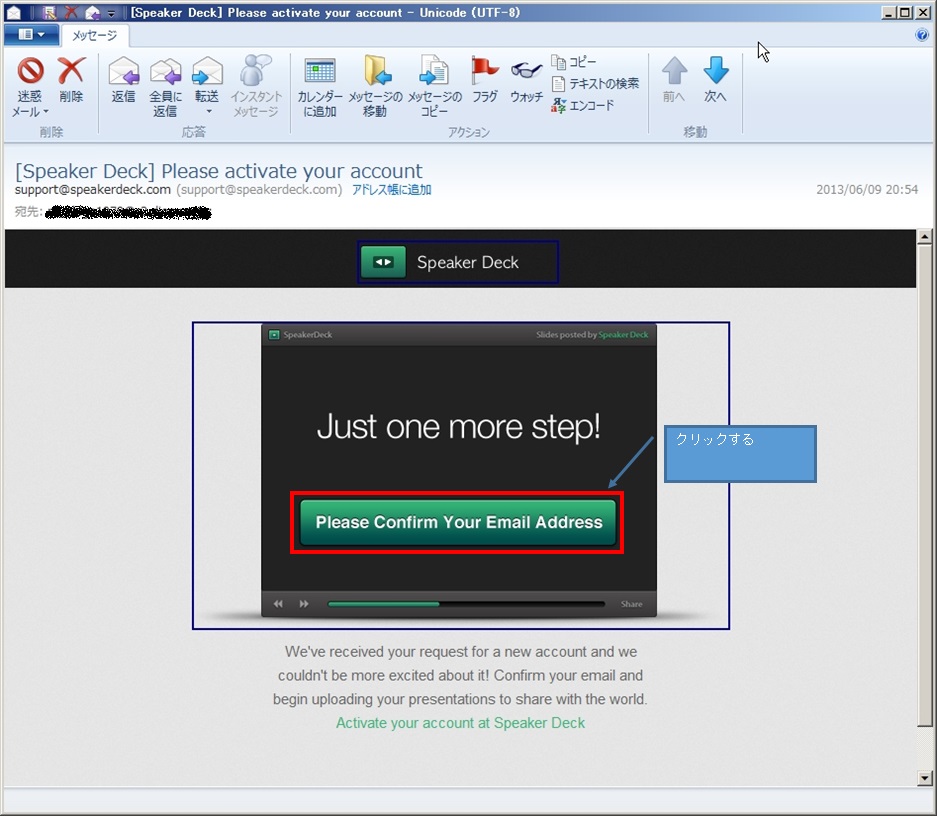937x816 pixels.
Task: Click the scrollbar down arrow
Action: pyautogui.click(x=924, y=778)
